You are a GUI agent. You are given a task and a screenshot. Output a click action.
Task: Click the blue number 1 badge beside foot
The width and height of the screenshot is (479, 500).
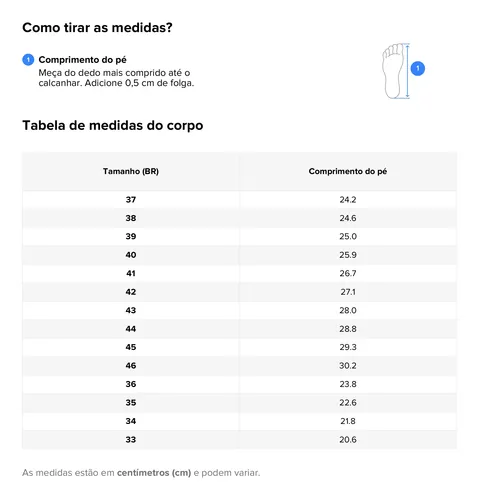417,69
